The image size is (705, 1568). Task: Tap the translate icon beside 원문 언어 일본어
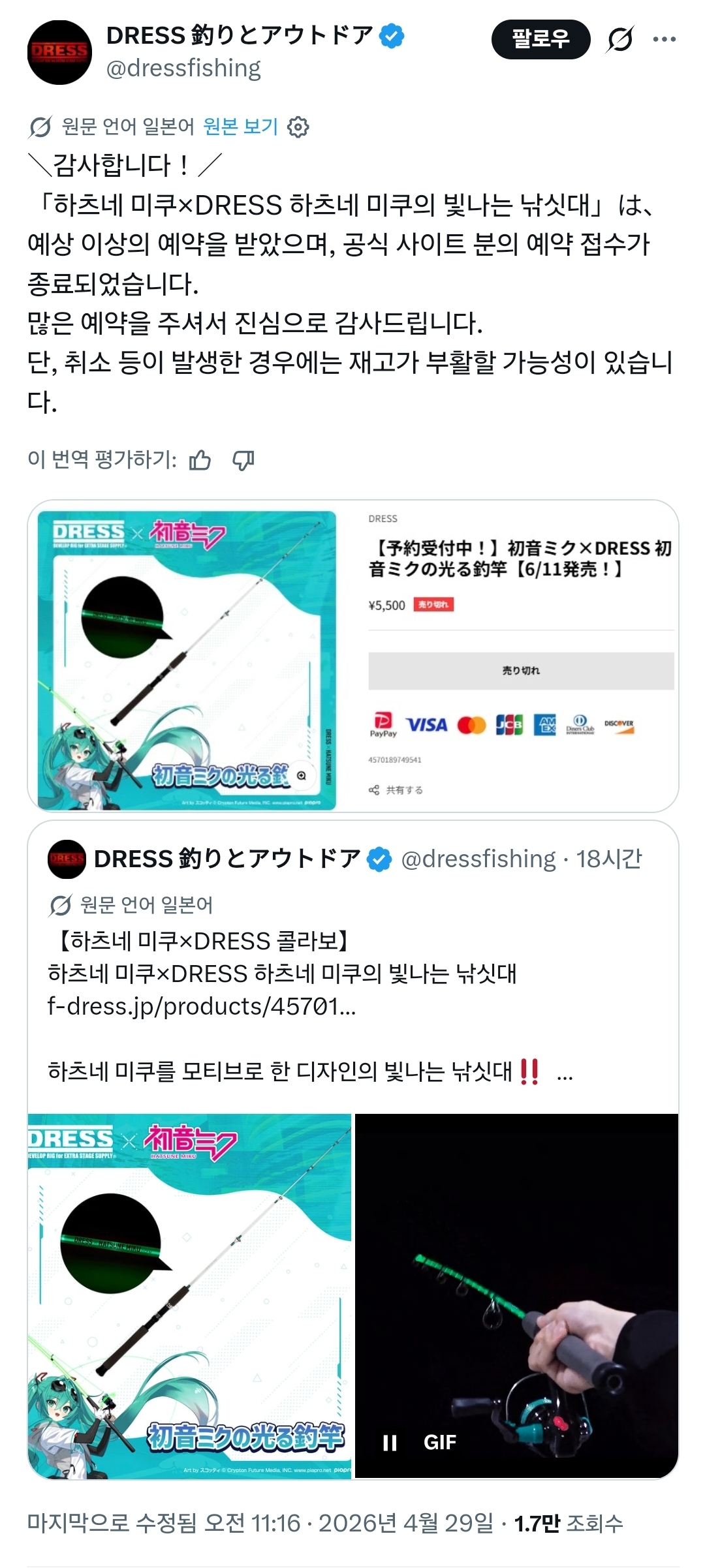pos(40,127)
